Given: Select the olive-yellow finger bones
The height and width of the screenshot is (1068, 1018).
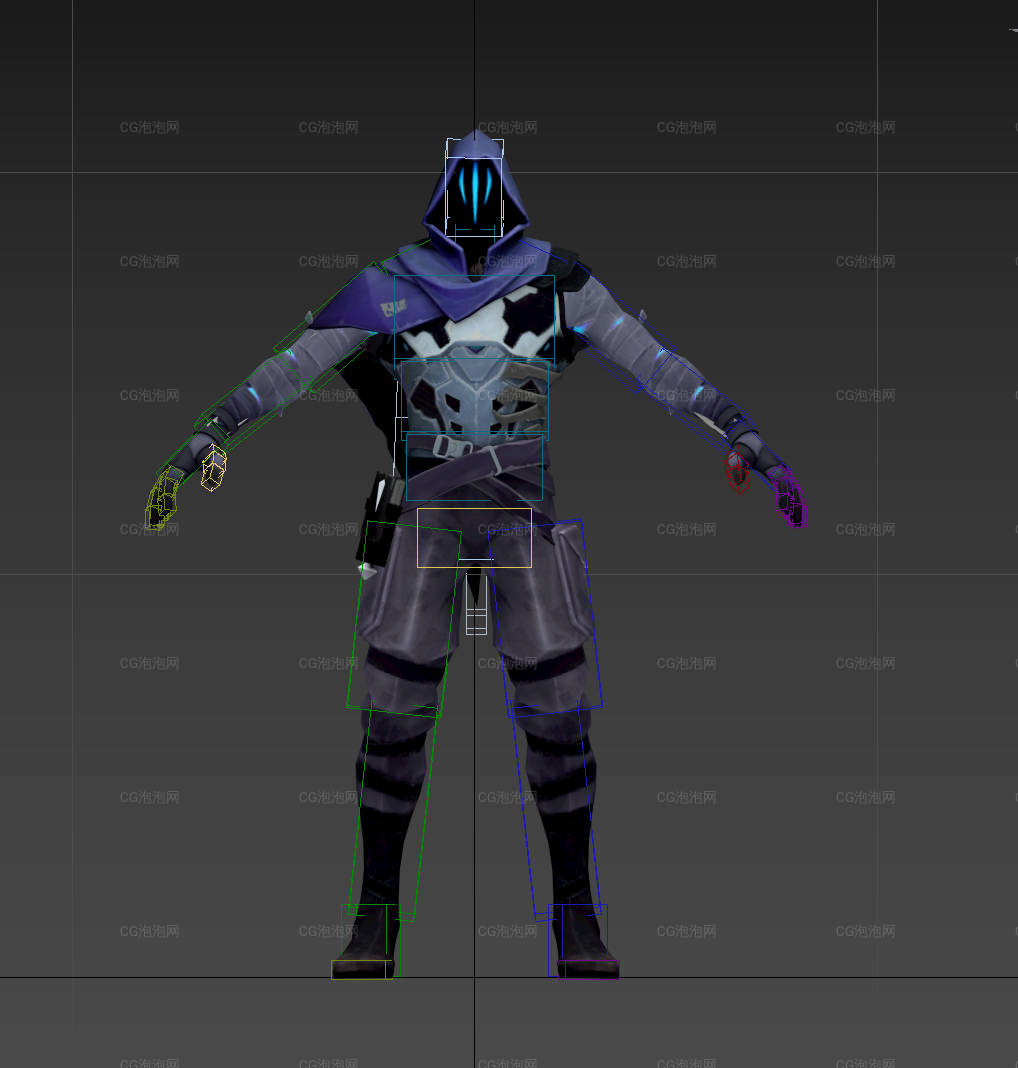Looking at the screenshot, I should point(162,499).
